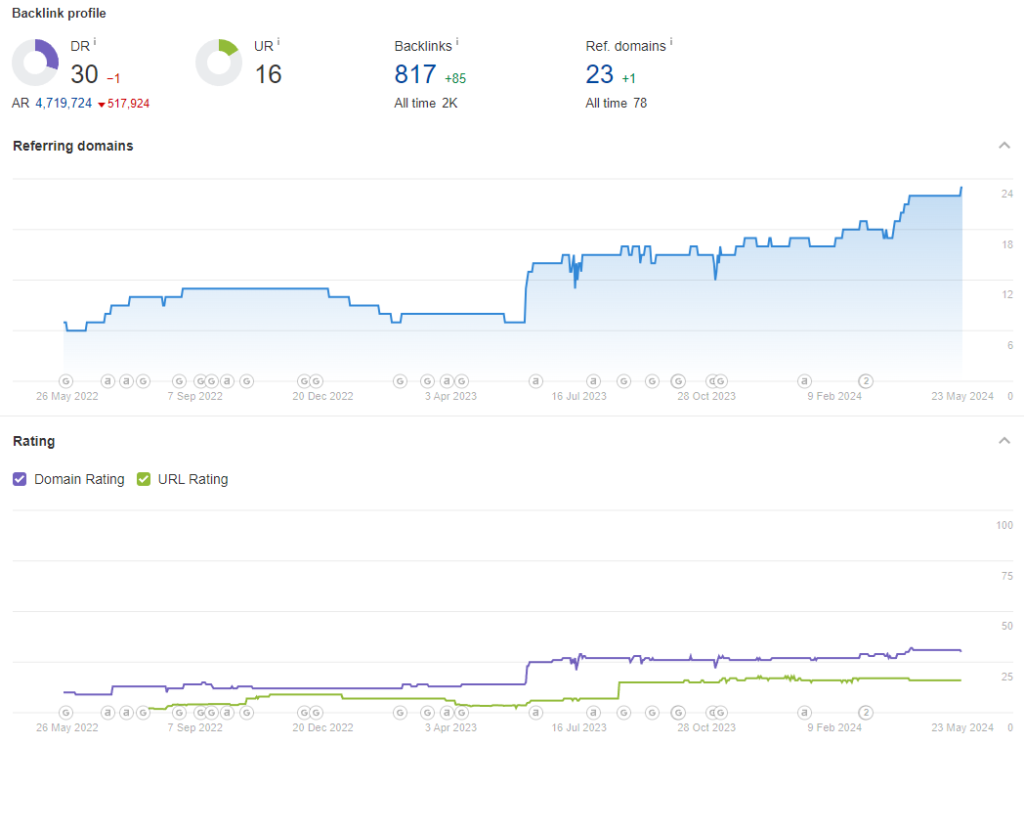1024x832 pixels.
Task: Collapse the Rating section chevron
Action: pyautogui.click(x=1004, y=441)
